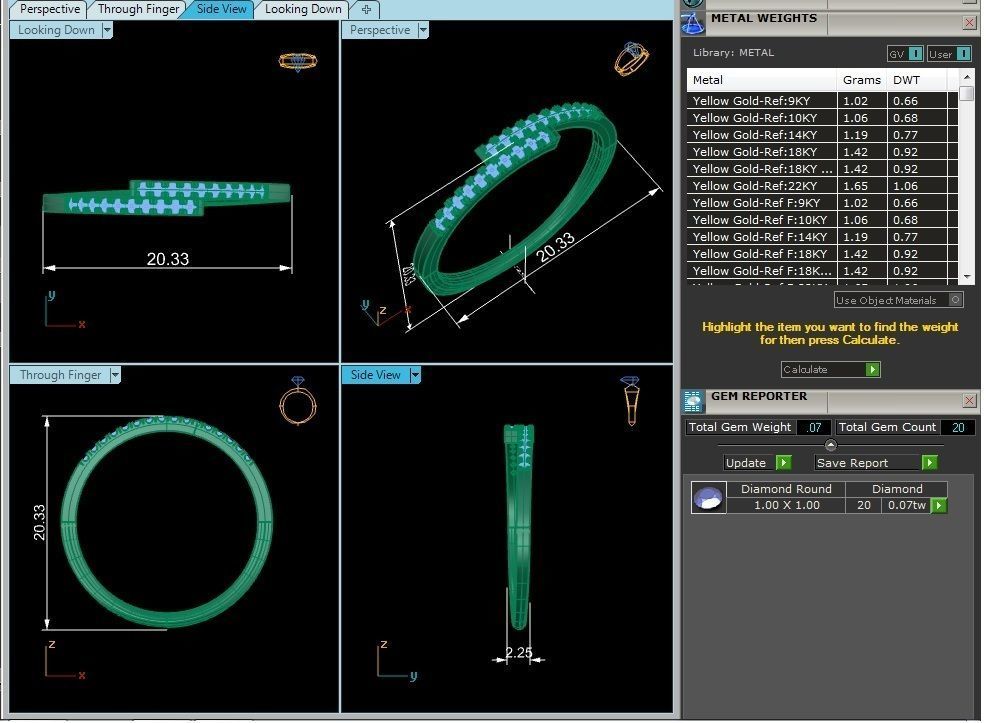987x723 pixels.
Task: Open the Looking Down viewport dropdown
Action: 106,30
